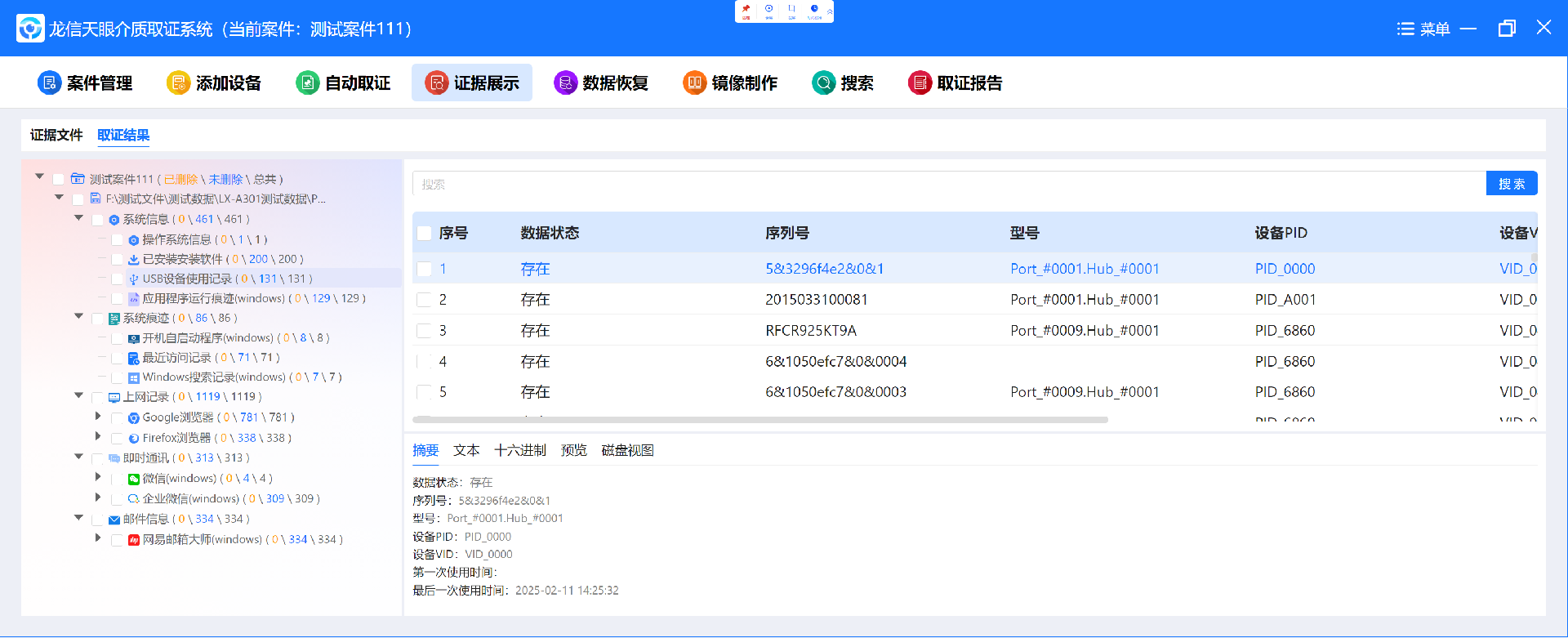Expand the 网易邮箱大师 node
1568x638 pixels.
coord(98,538)
